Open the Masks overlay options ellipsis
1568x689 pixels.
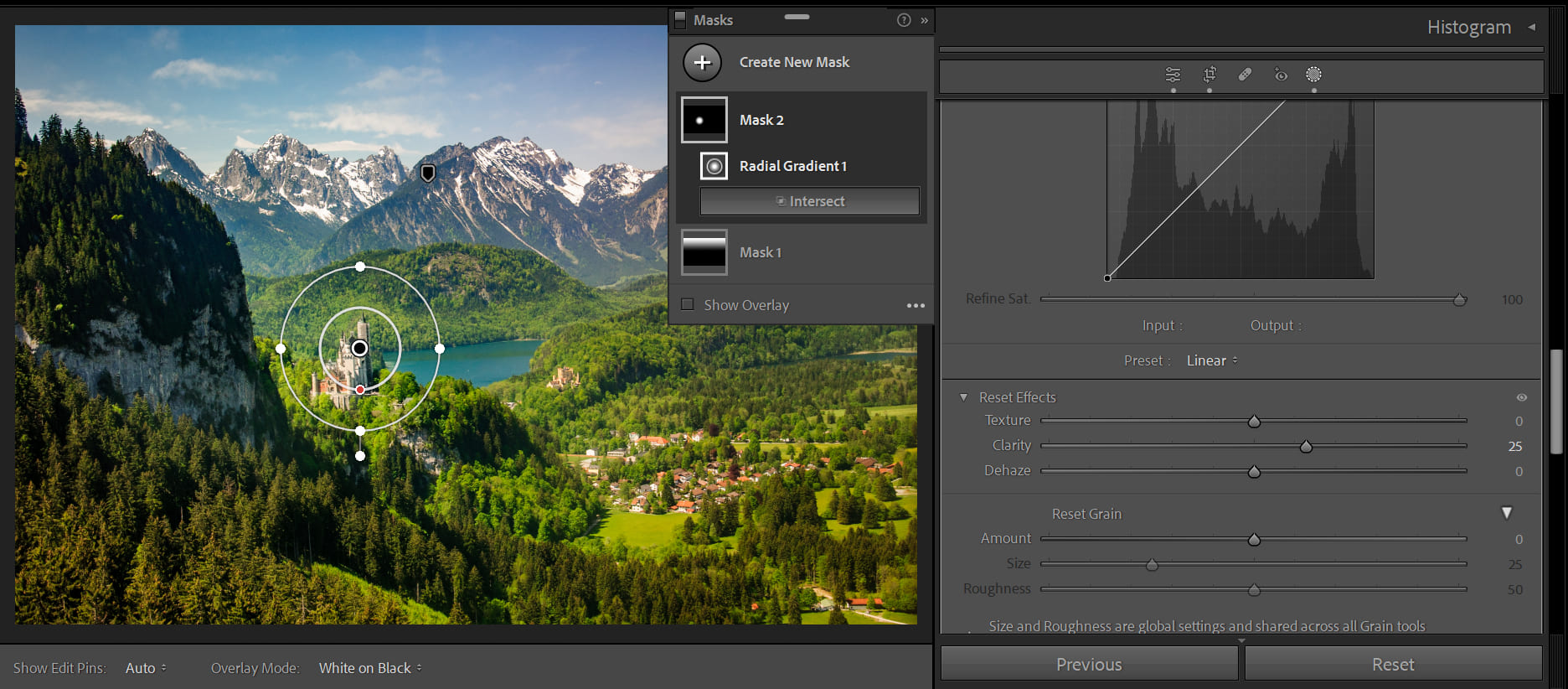pyautogui.click(x=916, y=306)
